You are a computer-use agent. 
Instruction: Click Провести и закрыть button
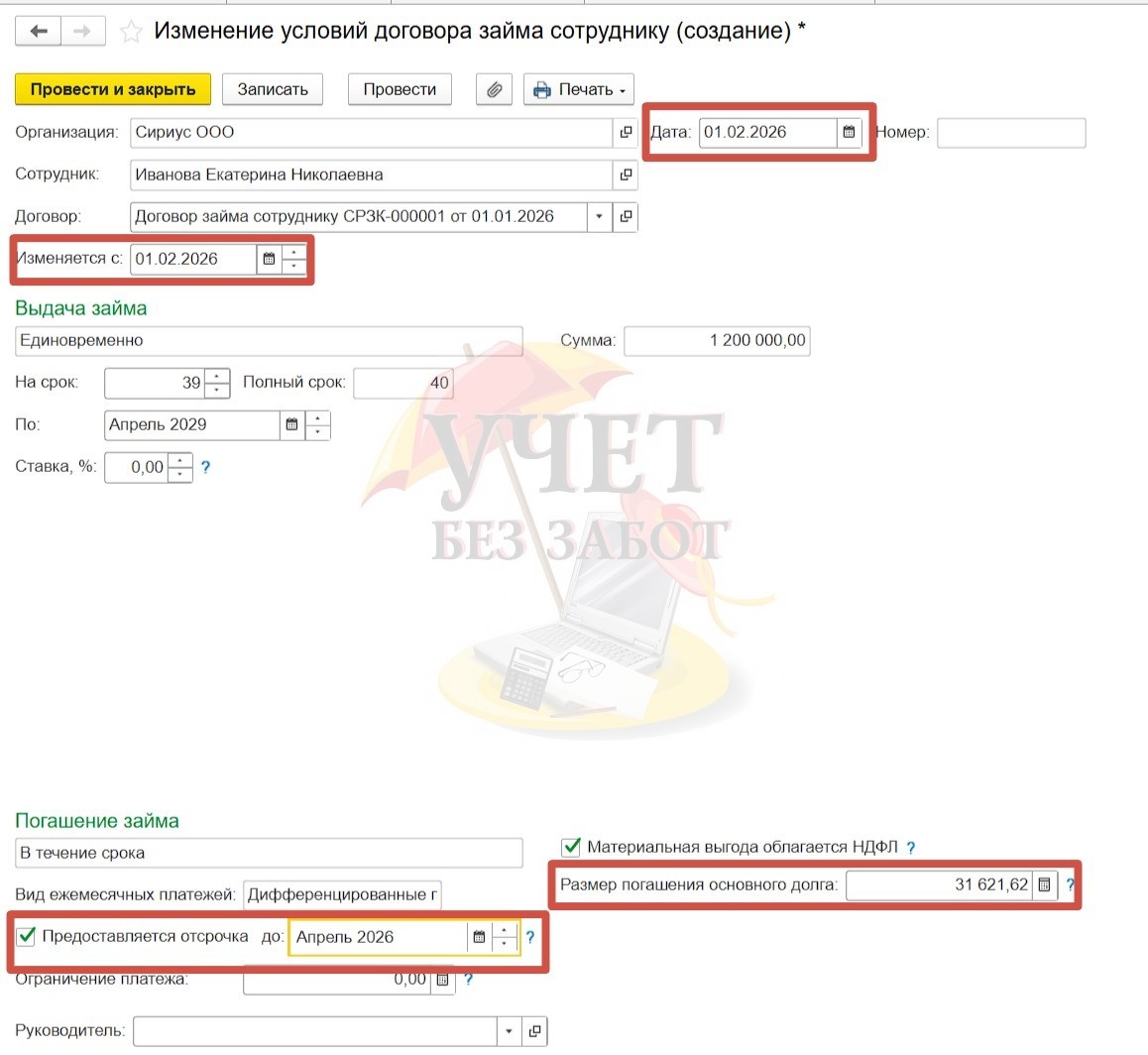pos(113,89)
